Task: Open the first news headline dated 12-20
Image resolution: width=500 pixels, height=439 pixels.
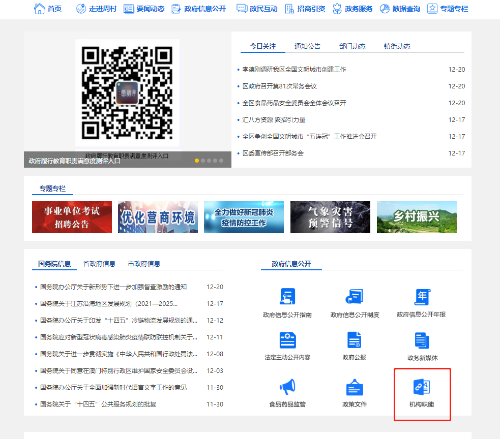Action: (x=294, y=69)
